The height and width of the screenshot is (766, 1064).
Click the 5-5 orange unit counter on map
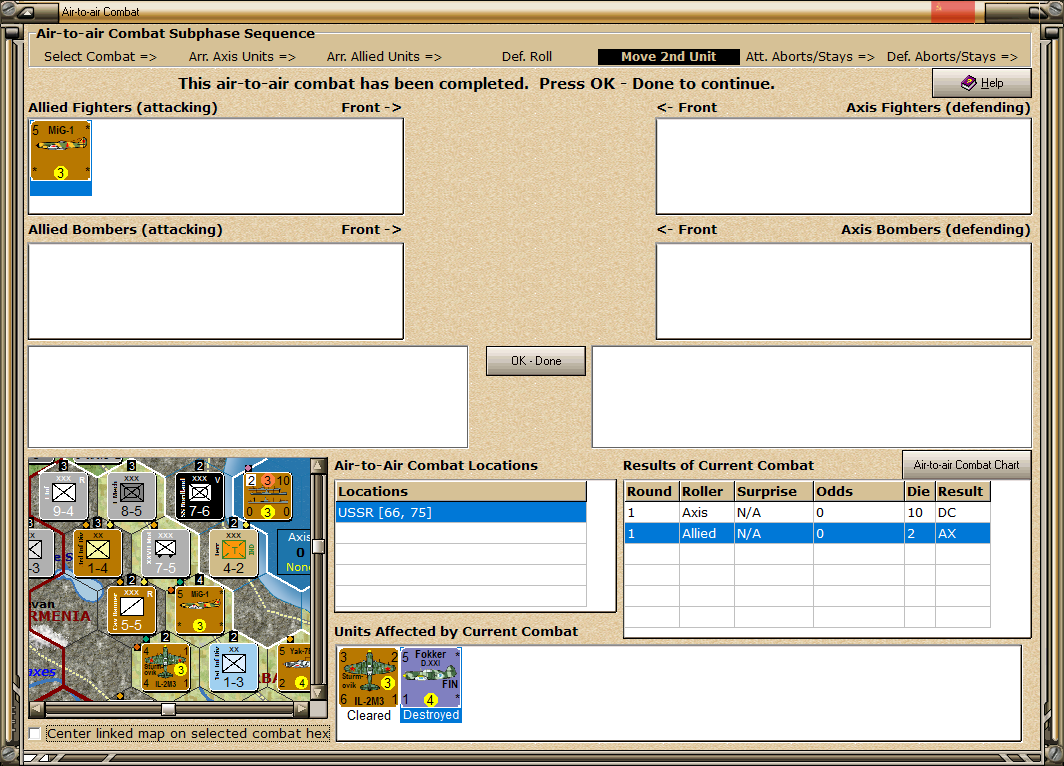131,611
